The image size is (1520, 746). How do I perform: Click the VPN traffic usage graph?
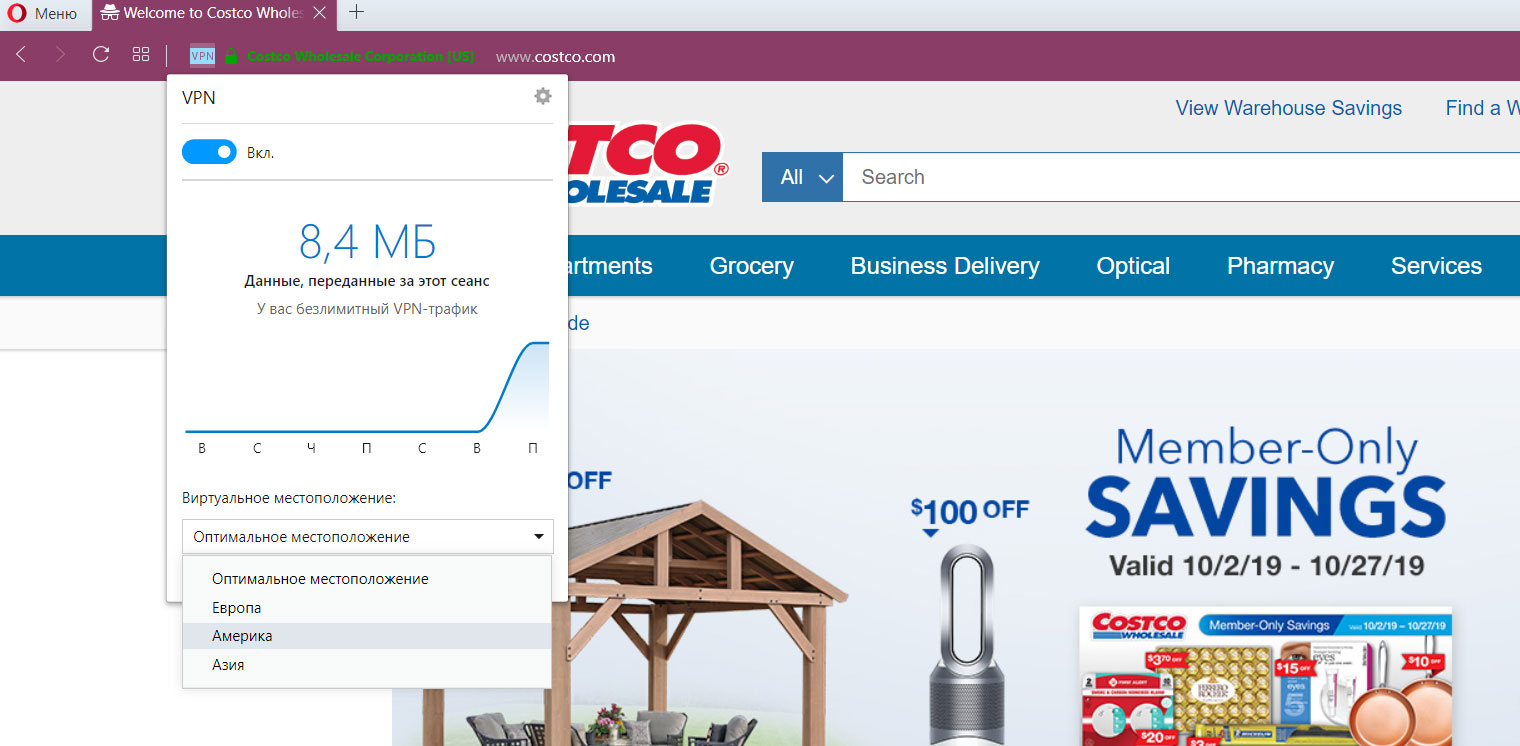point(367,388)
